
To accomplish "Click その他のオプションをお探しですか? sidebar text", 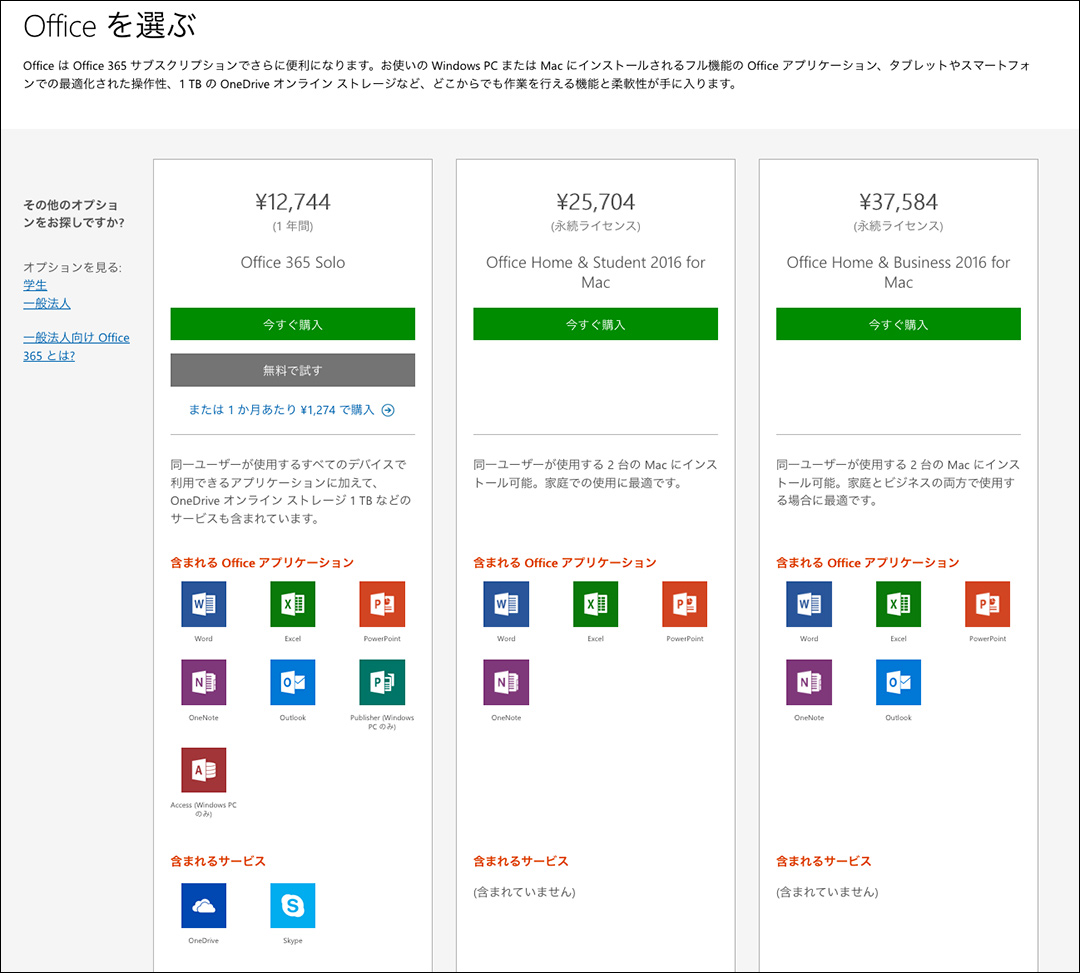I will [74, 213].
